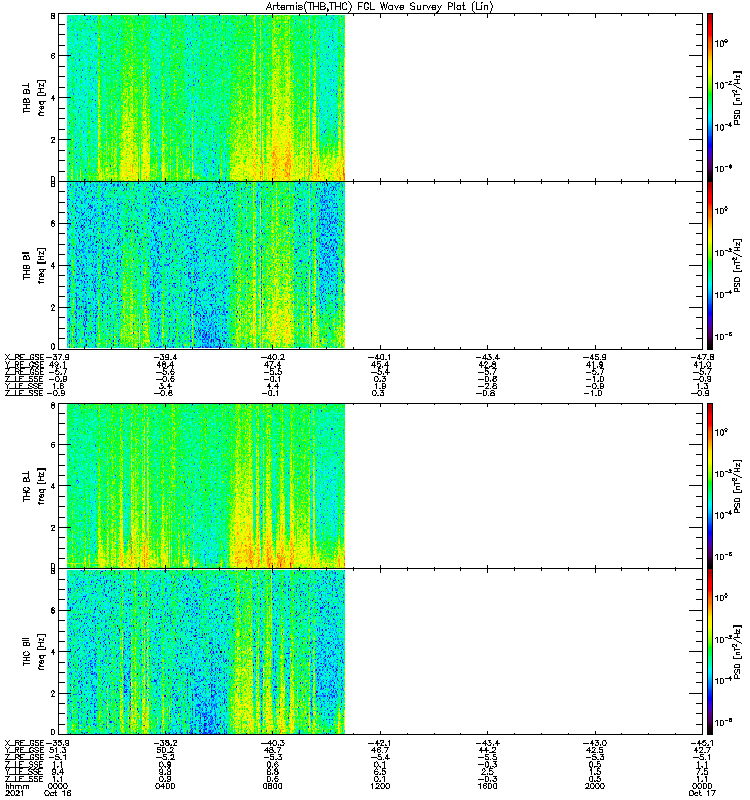Click the PSD [nT²/Hz] label of THC B∥ colorbar
750x800 pixels.
[x=738, y=652]
